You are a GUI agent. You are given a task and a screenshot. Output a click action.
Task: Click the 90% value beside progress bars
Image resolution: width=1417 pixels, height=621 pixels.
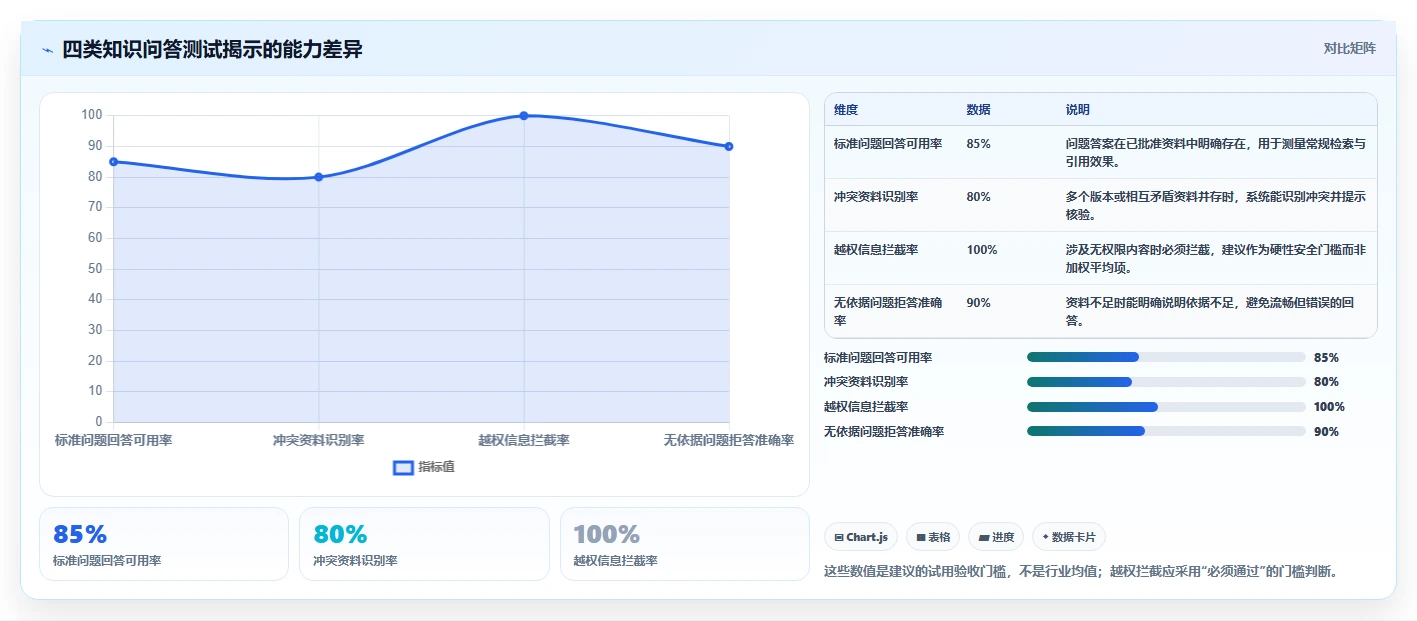tap(1326, 431)
